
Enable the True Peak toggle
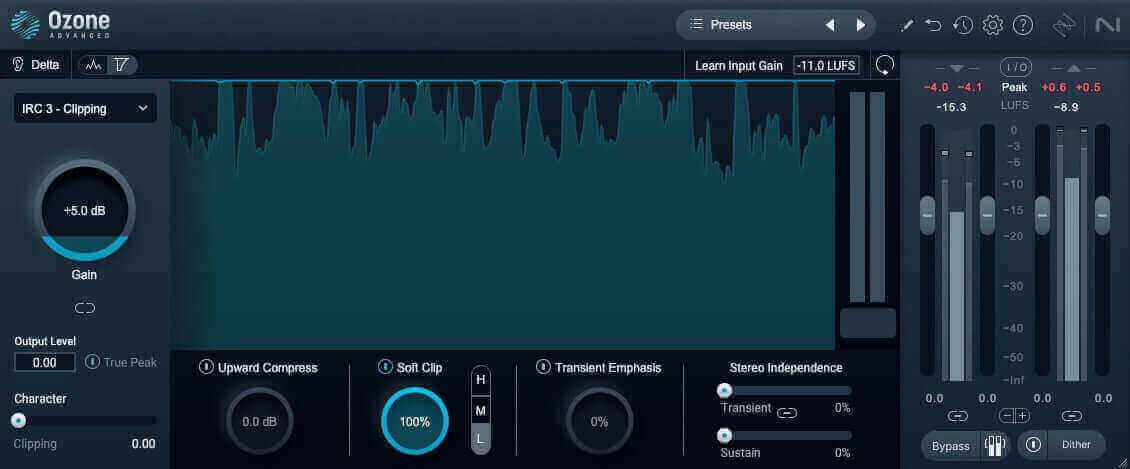[x=92, y=362]
